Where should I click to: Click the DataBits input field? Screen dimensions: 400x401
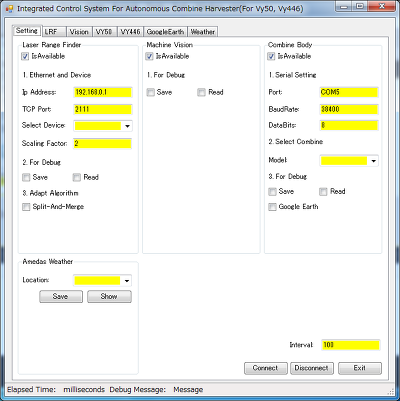click(349, 126)
